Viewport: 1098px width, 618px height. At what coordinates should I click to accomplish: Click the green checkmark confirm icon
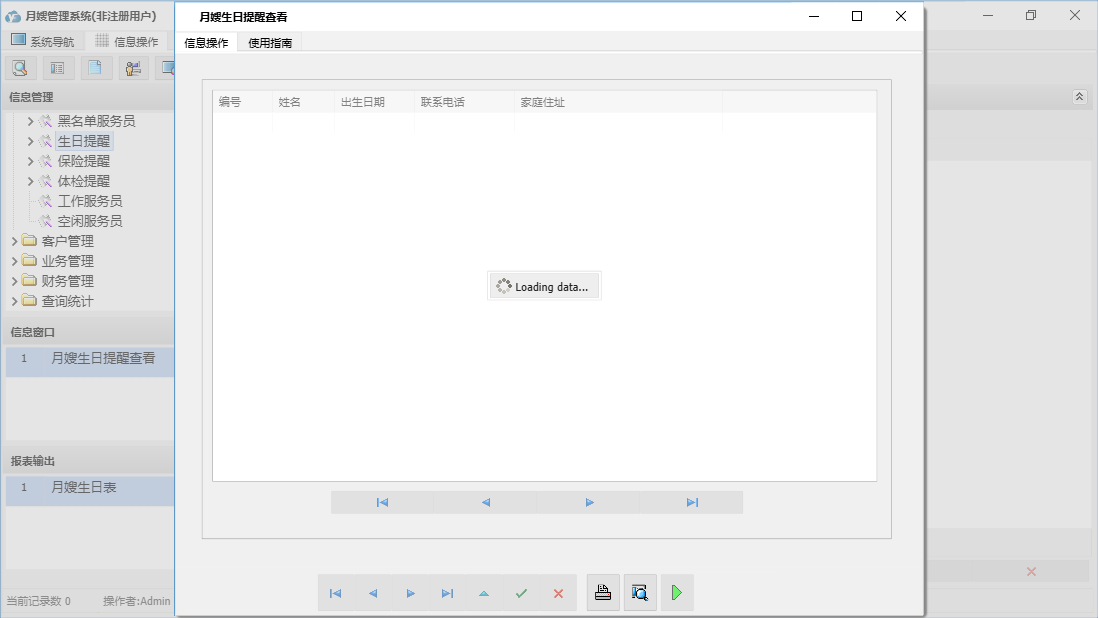click(521, 594)
